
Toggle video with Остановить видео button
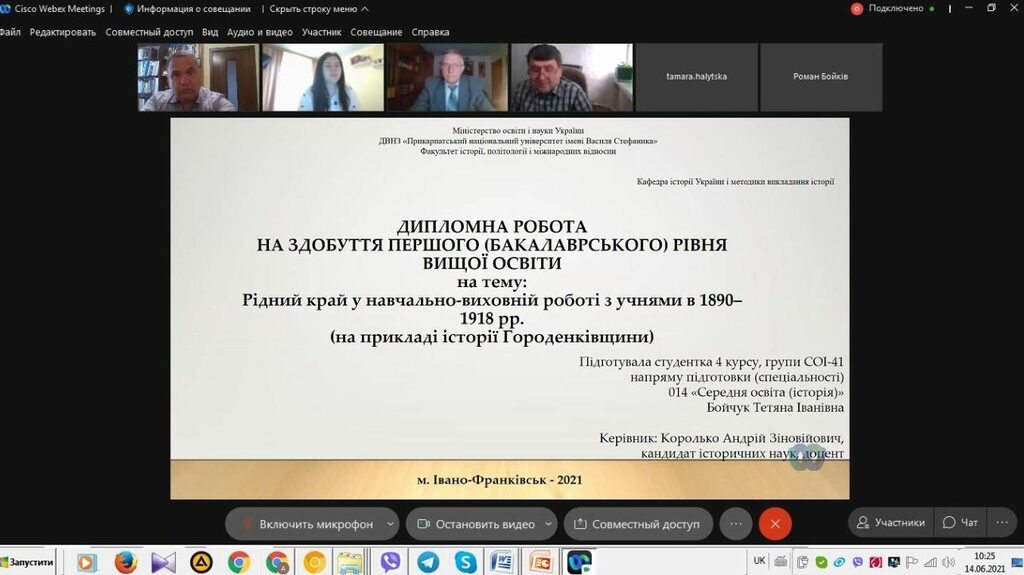pos(475,524)
